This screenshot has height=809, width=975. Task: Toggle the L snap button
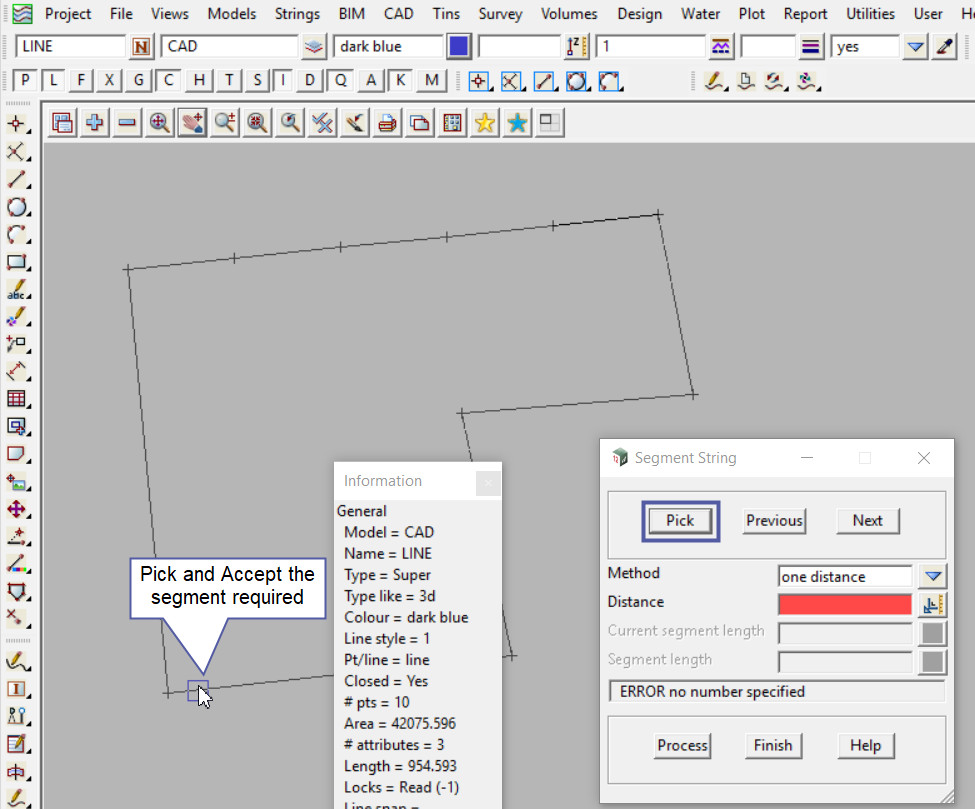[x=54, y=81]
